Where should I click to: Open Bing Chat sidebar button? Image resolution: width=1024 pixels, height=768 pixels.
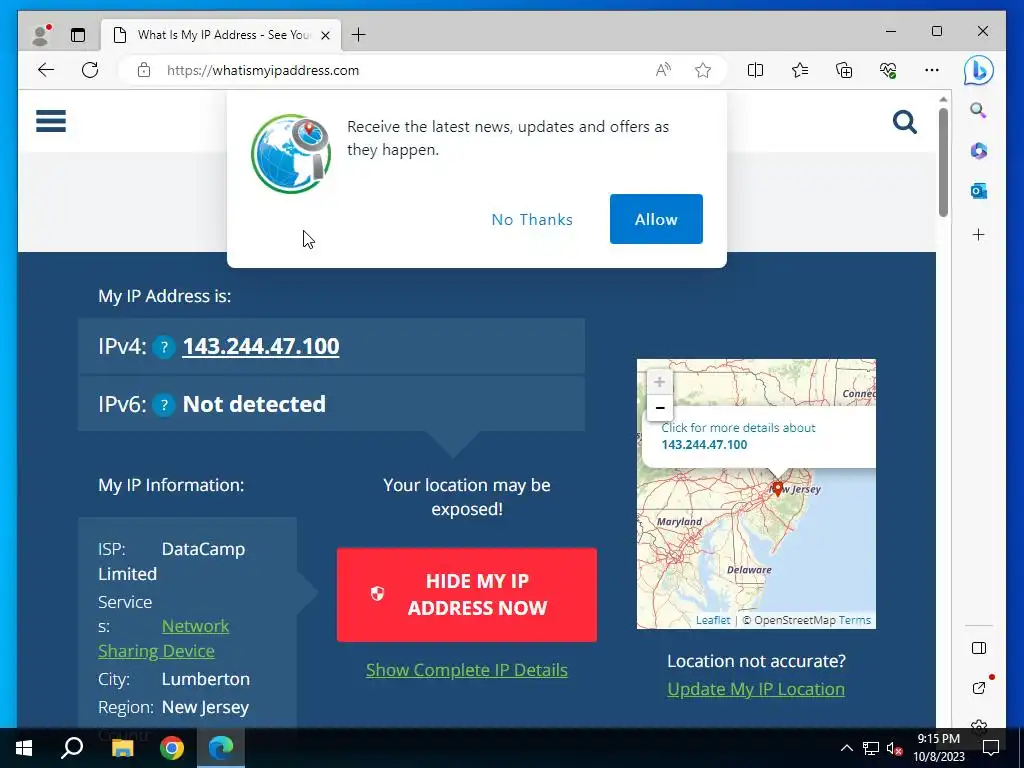[978, 71]
